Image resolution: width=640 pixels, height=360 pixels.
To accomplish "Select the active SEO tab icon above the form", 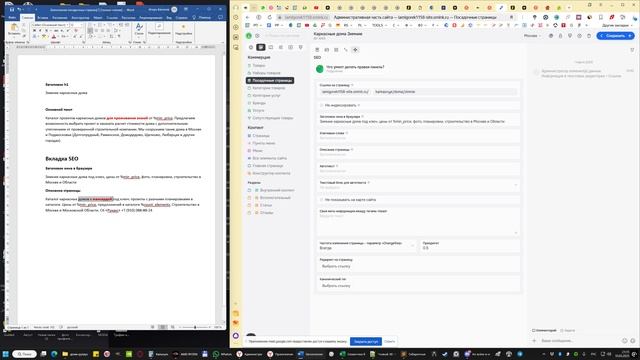I will 355,50.
